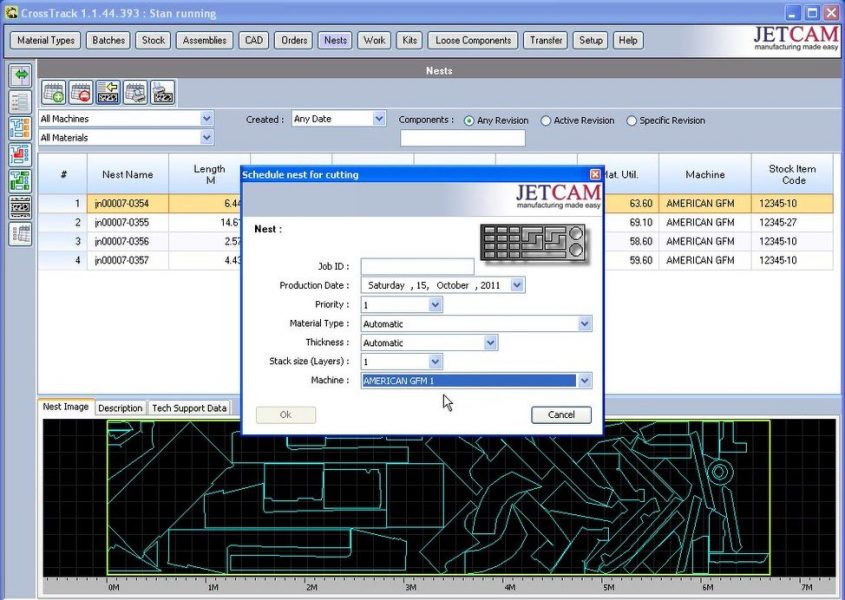Click the print nest toolbar icon
This screenshot has height=600, width=845.
pos(163,92)
